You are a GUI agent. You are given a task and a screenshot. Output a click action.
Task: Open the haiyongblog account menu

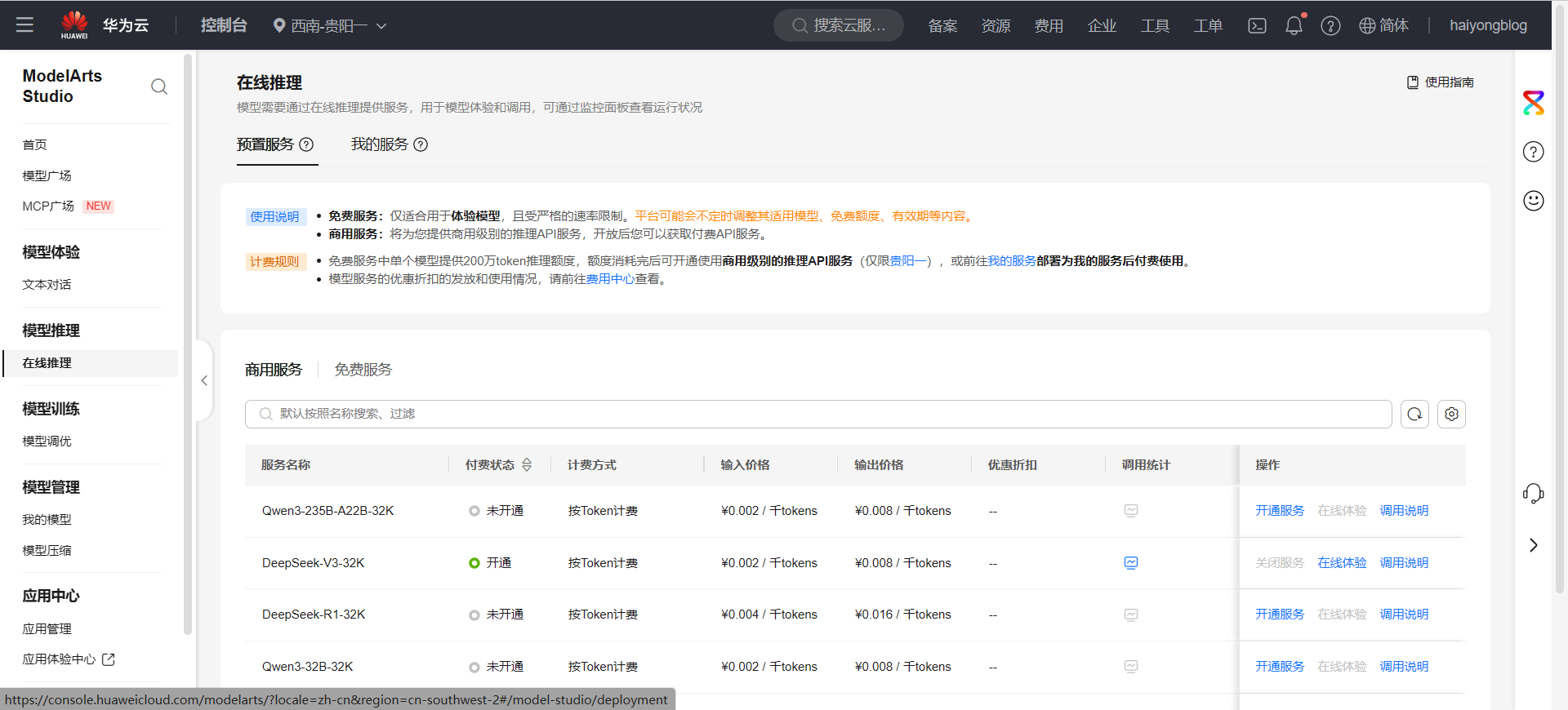(x=1488, y=25)
